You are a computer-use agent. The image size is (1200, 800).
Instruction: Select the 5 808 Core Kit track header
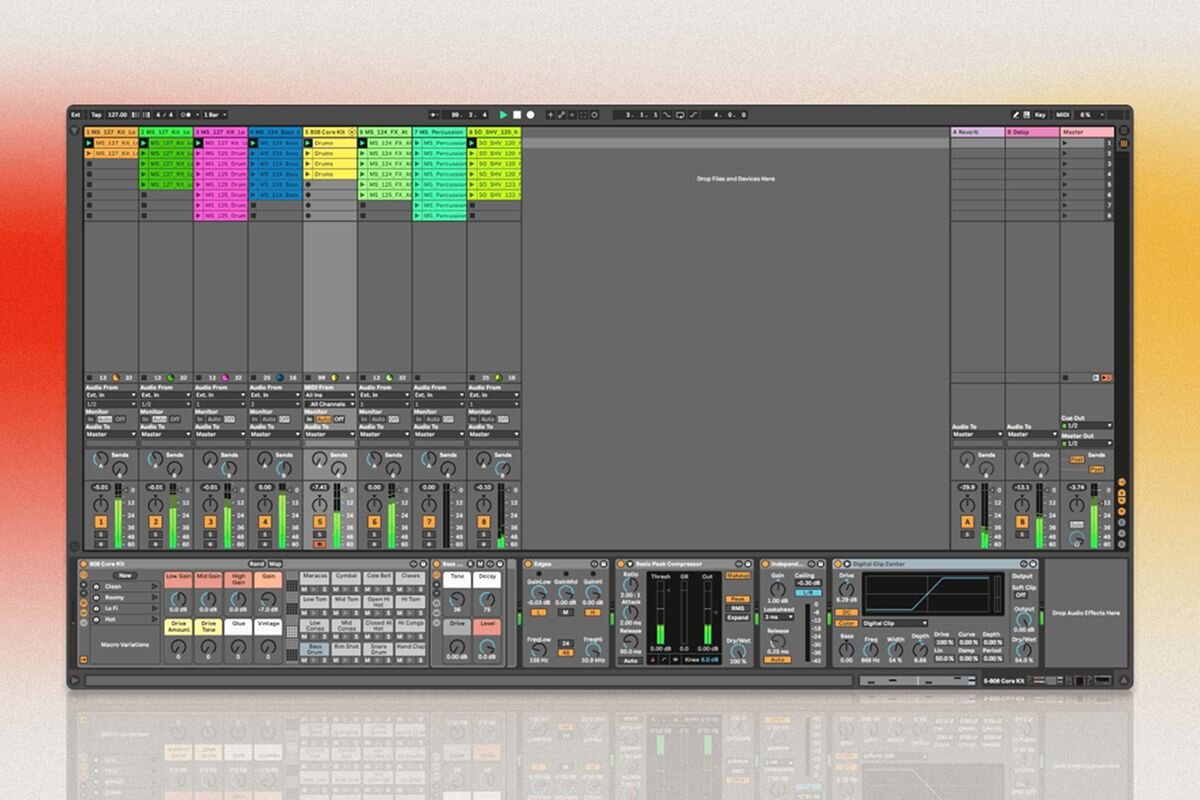coord(330,132)
